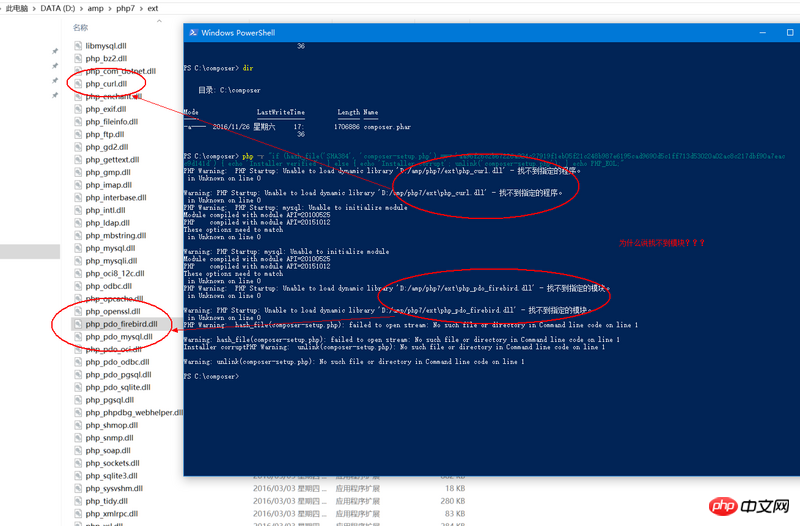
Task: Select the php_pdo_mysql.dll file name
Action: coord(119,337)
